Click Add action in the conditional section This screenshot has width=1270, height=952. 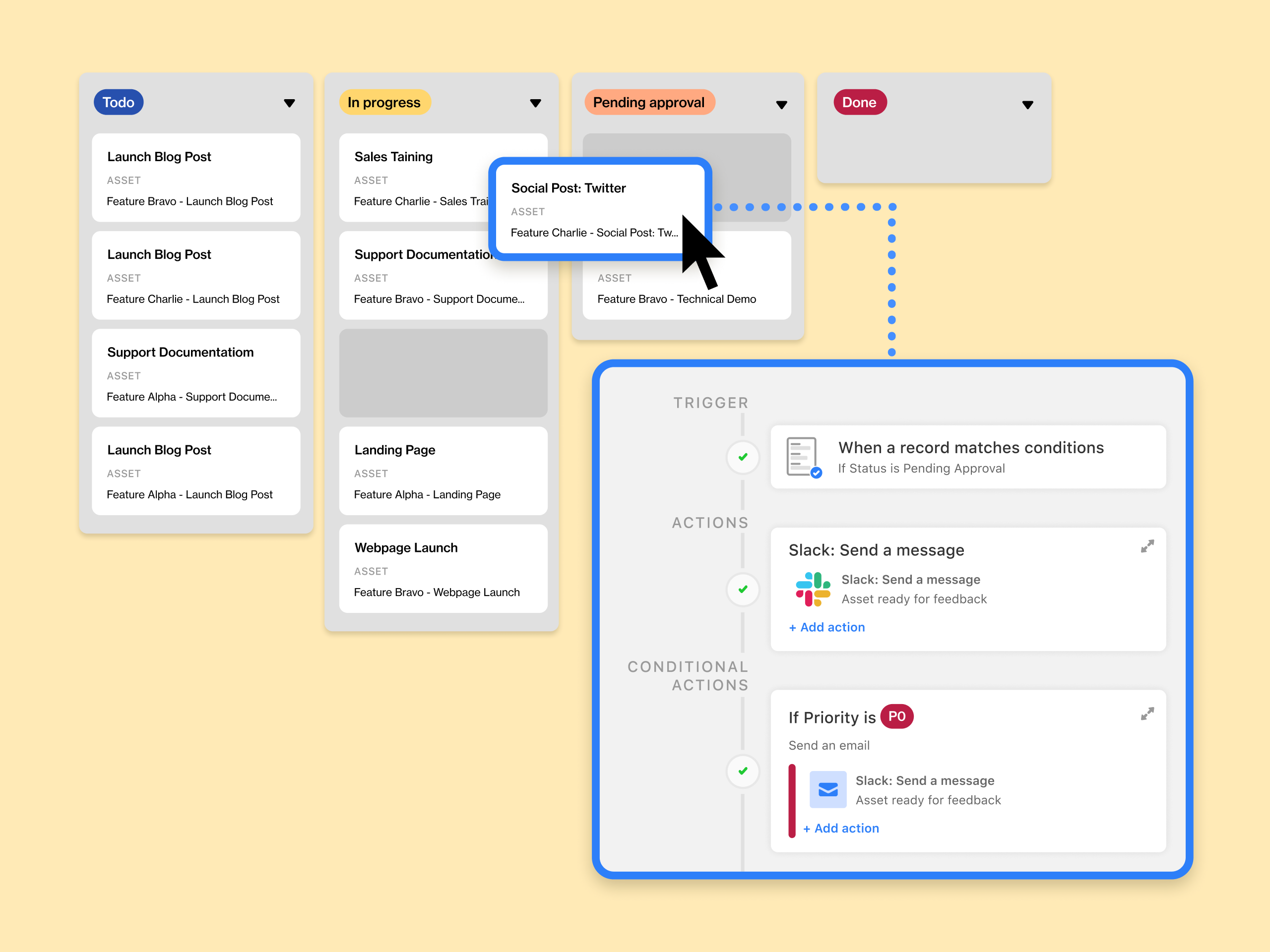pos(840,828)
